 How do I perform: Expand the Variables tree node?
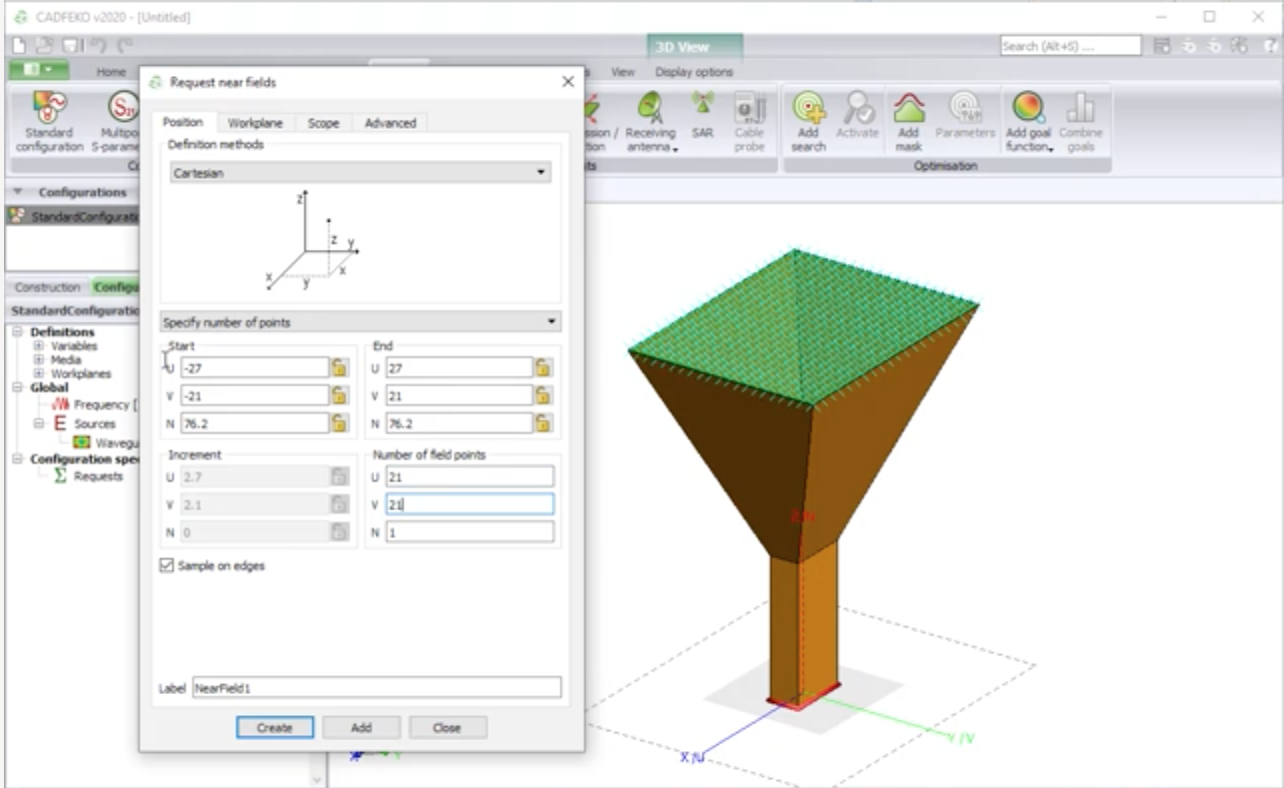click(39, 346)
